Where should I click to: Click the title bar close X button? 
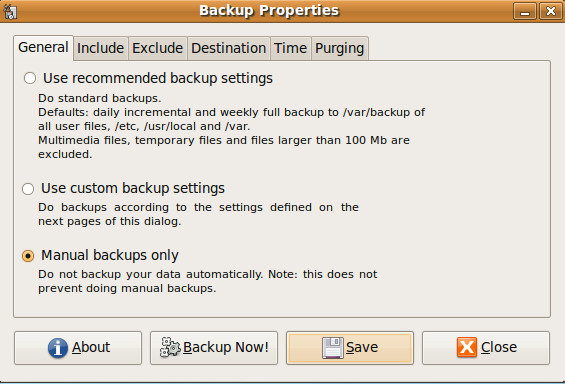coord(551,11)
